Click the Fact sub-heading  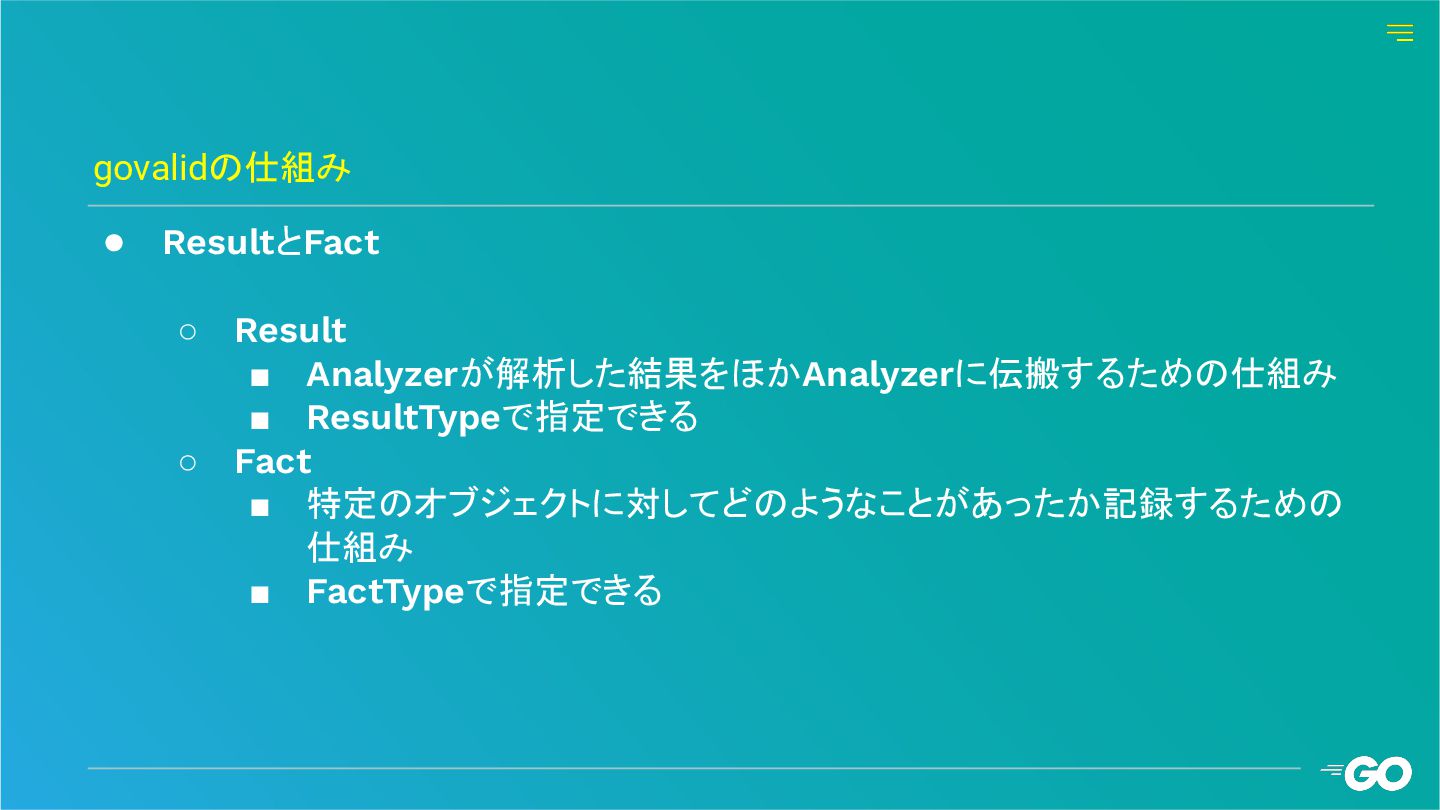point(273,462)
